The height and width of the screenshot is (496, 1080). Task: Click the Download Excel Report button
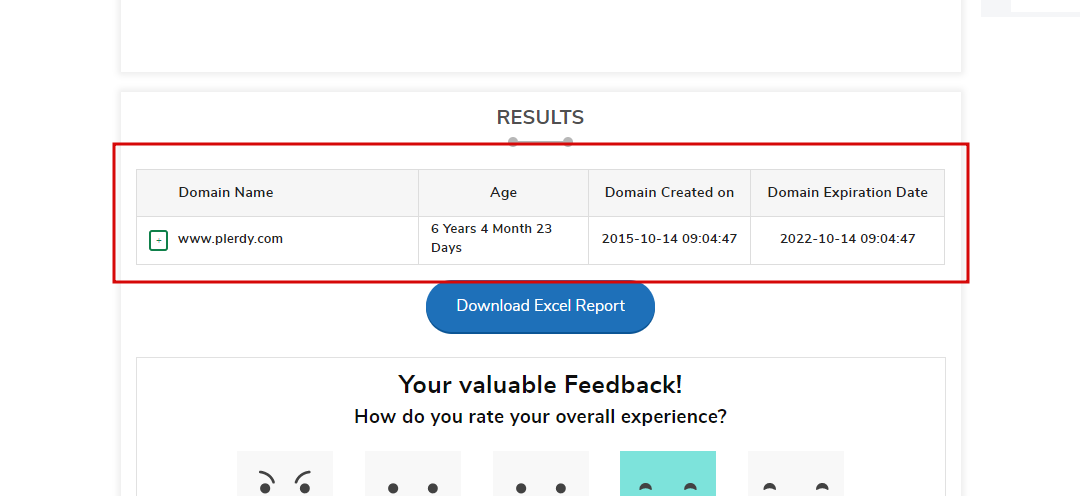(x=540, y=307)
